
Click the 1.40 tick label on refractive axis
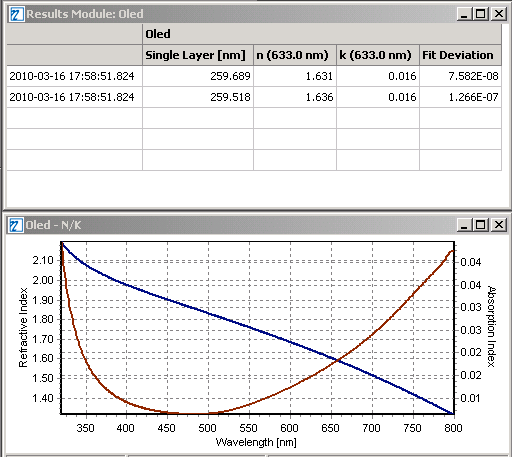coord(43,398)
